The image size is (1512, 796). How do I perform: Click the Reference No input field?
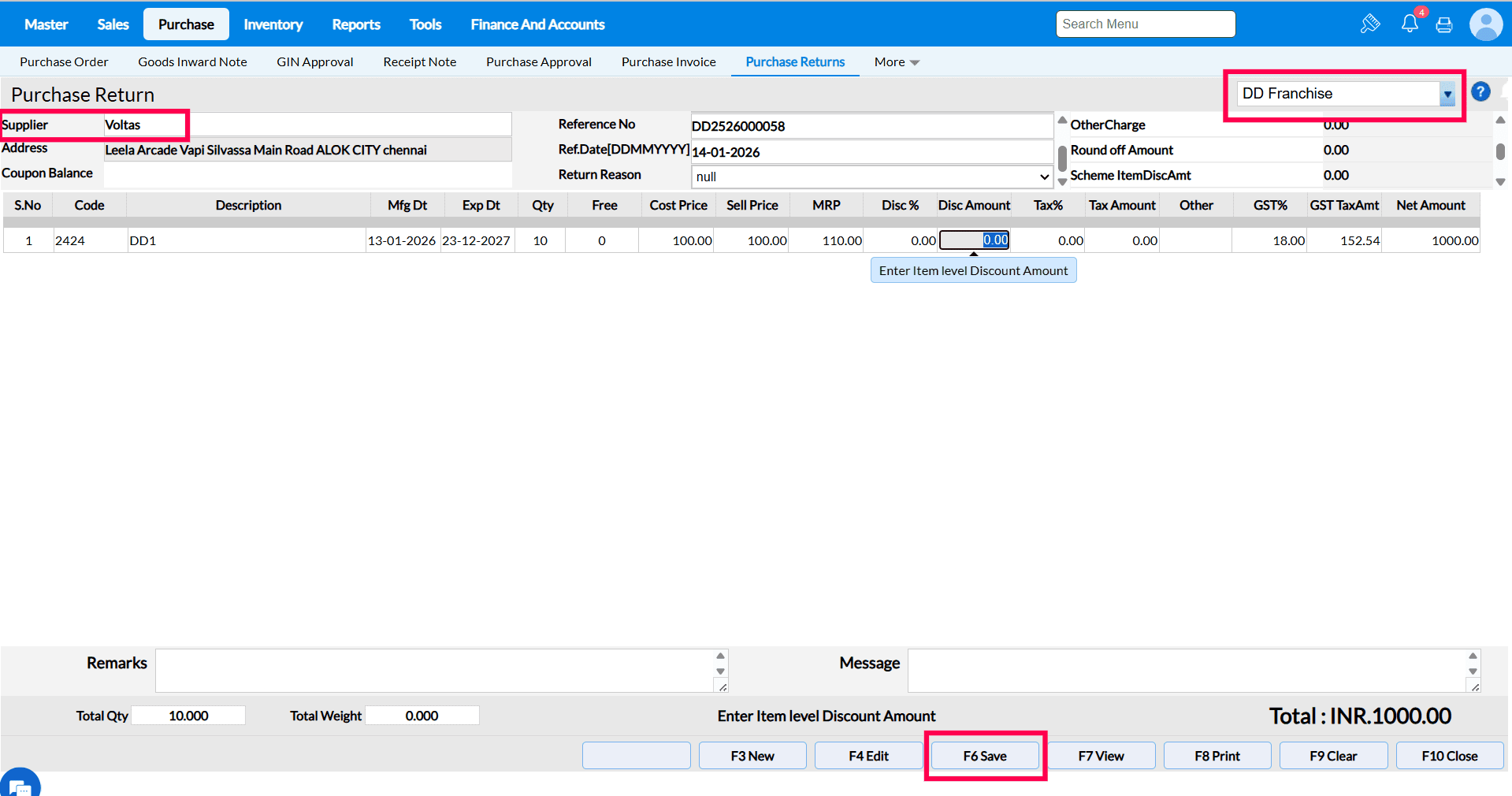[871, 126]
